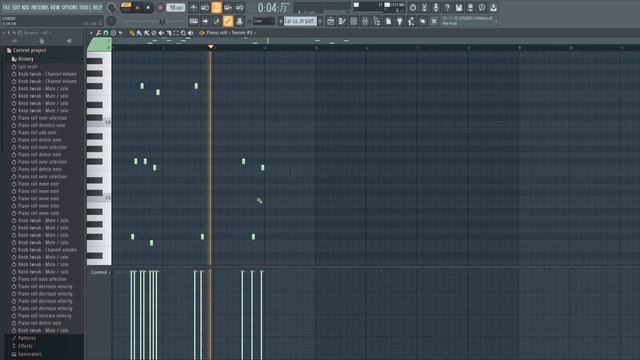Toggle loop recording button

(x=239, y=7)
